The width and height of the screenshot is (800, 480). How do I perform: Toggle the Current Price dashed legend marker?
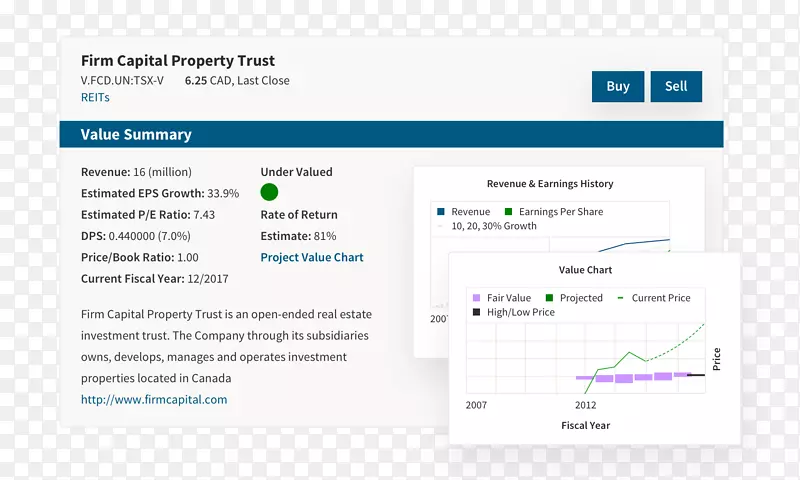coord(621,298)
